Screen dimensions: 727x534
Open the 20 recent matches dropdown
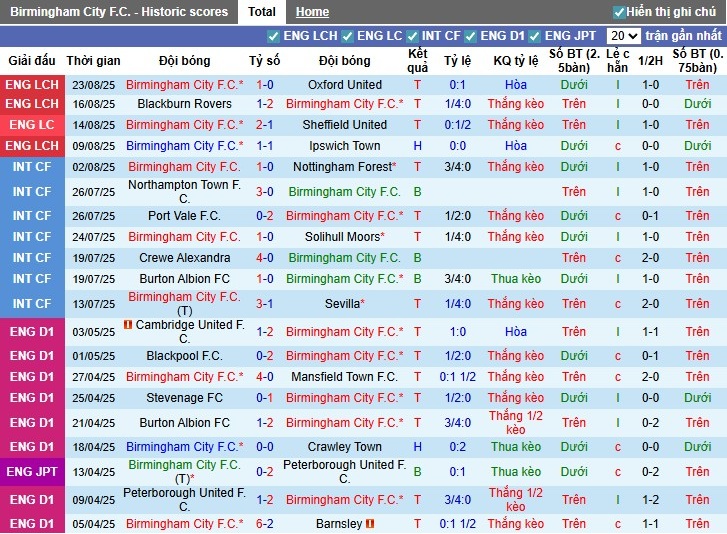624,36
